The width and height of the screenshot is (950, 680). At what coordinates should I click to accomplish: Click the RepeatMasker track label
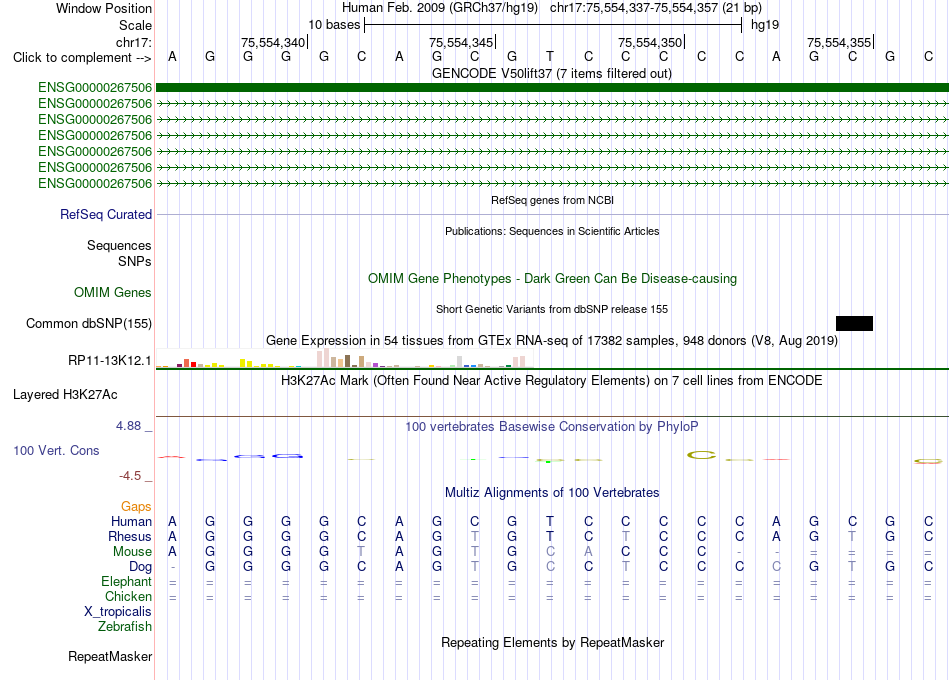[110, 656]
